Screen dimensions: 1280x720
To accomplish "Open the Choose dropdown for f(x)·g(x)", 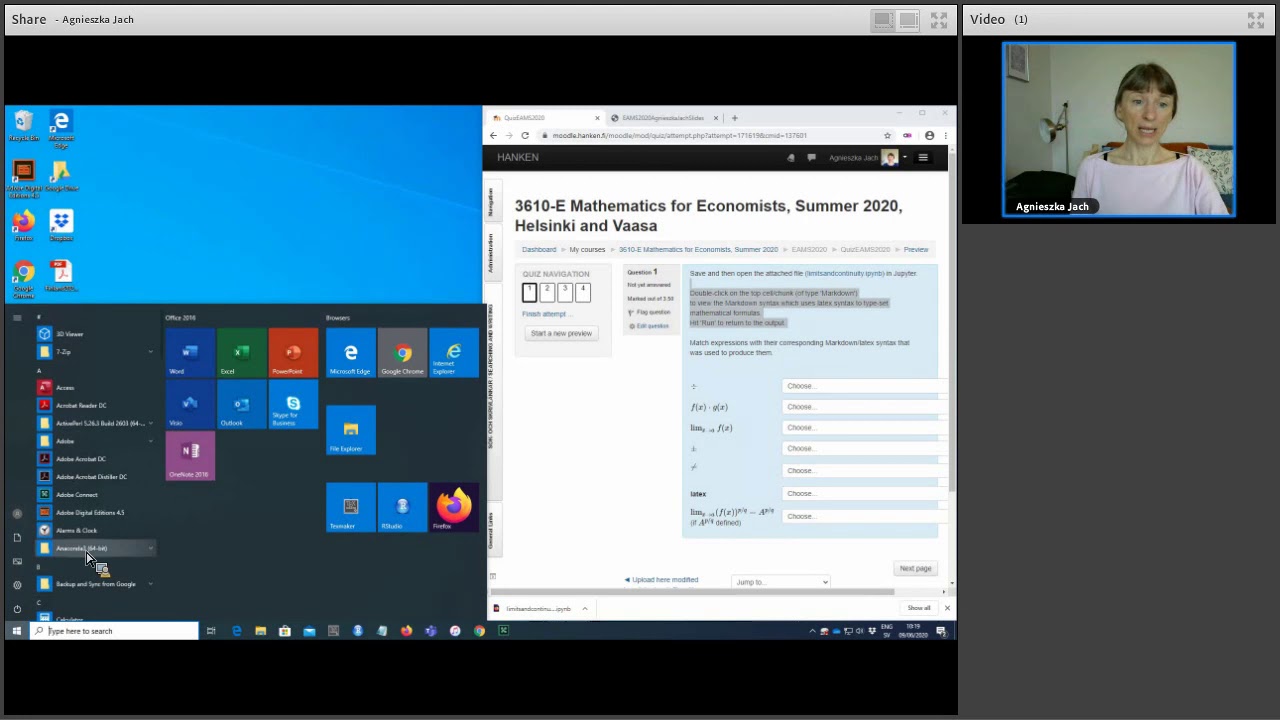I will click(x=862, y=407).
